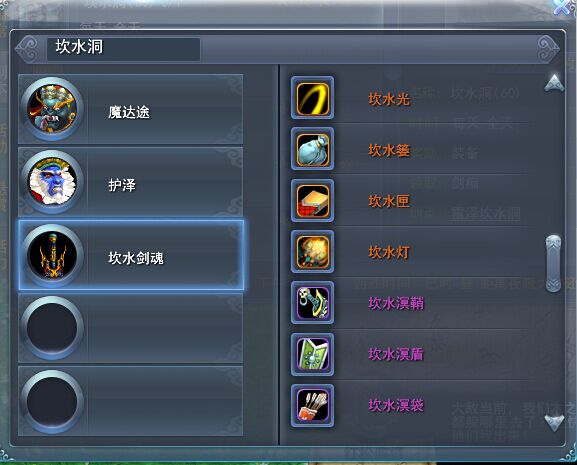This screenshot has width=577, height=465.
Task: Click the down arrow of the loot list
Action: click(554, 423)
